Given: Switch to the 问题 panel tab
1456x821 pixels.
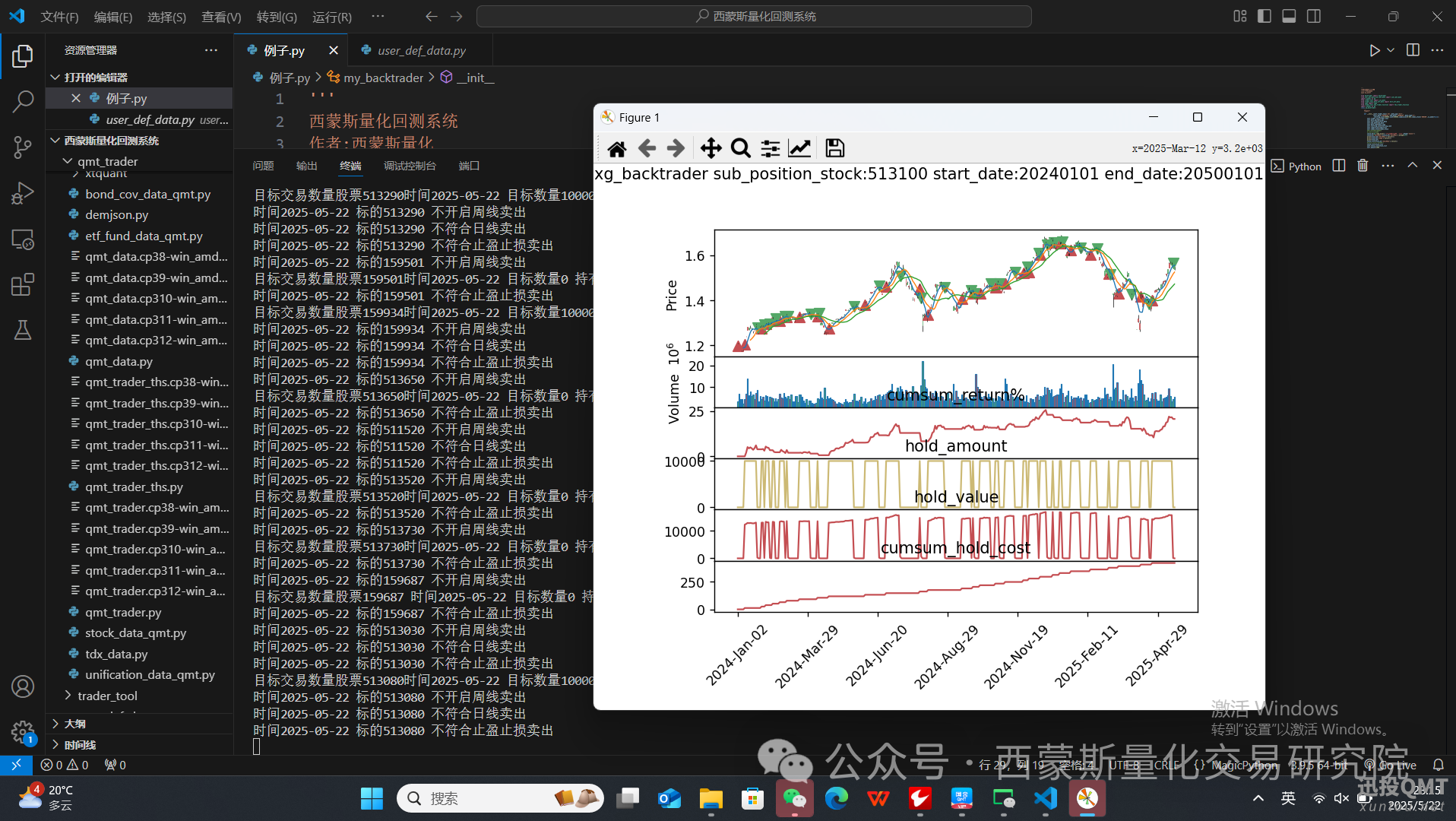Looking at the screenshot, I should pos(263,166).
